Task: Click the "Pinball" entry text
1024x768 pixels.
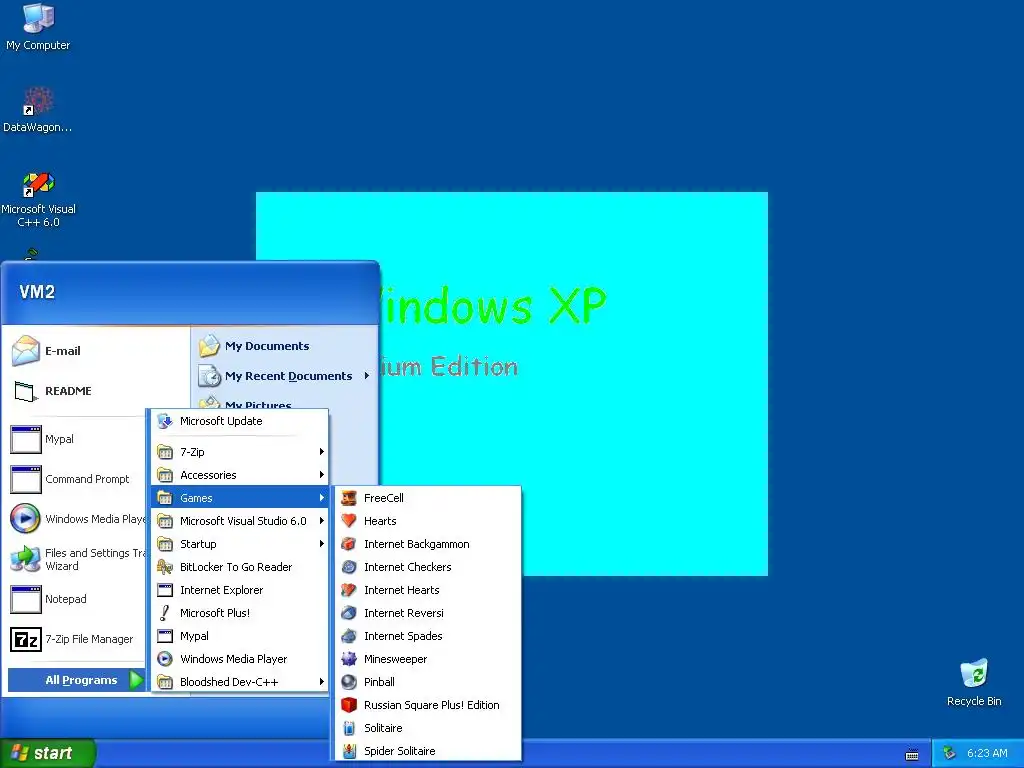Action: pyautogui.click(x=379, y=682)
